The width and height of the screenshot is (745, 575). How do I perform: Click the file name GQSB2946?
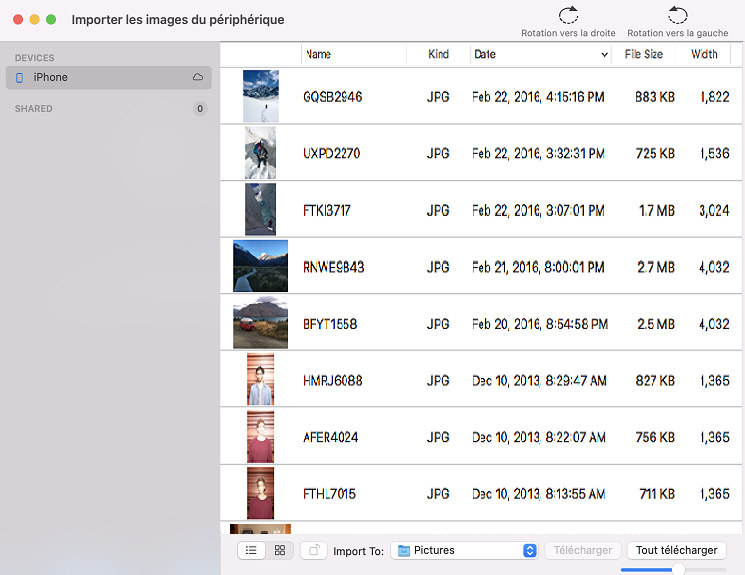click(x=333, y=97)
